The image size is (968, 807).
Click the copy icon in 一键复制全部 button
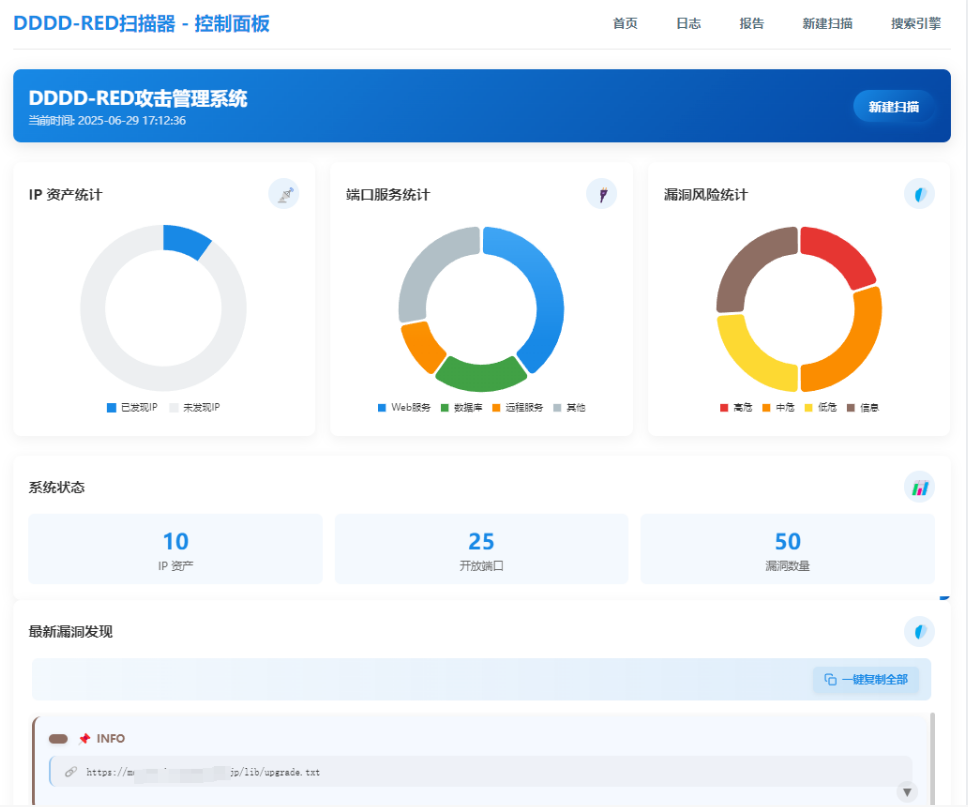click(x=830, y=679)
